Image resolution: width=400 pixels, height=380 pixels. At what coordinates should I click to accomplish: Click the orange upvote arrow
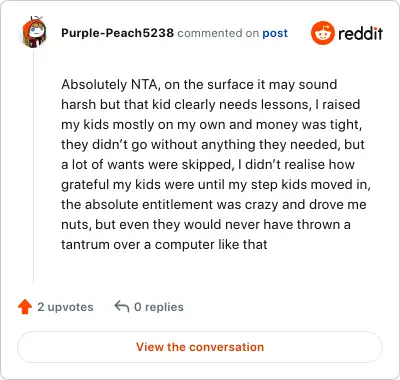click(25, 307)
